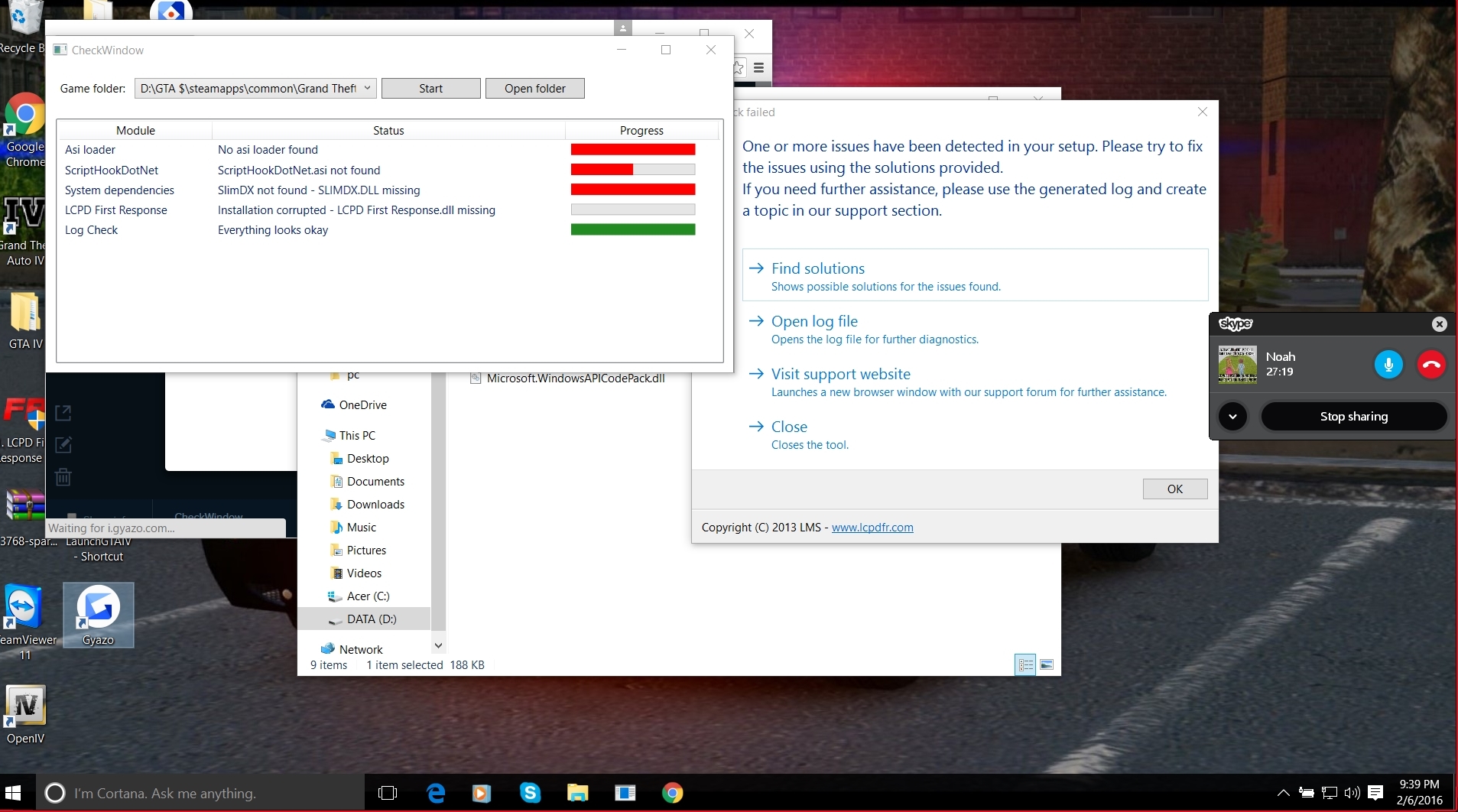The width and height of the screenshot is (1458, 812).
Task: Click Find solutions in the check failed dialog
Action: [975, 275]
